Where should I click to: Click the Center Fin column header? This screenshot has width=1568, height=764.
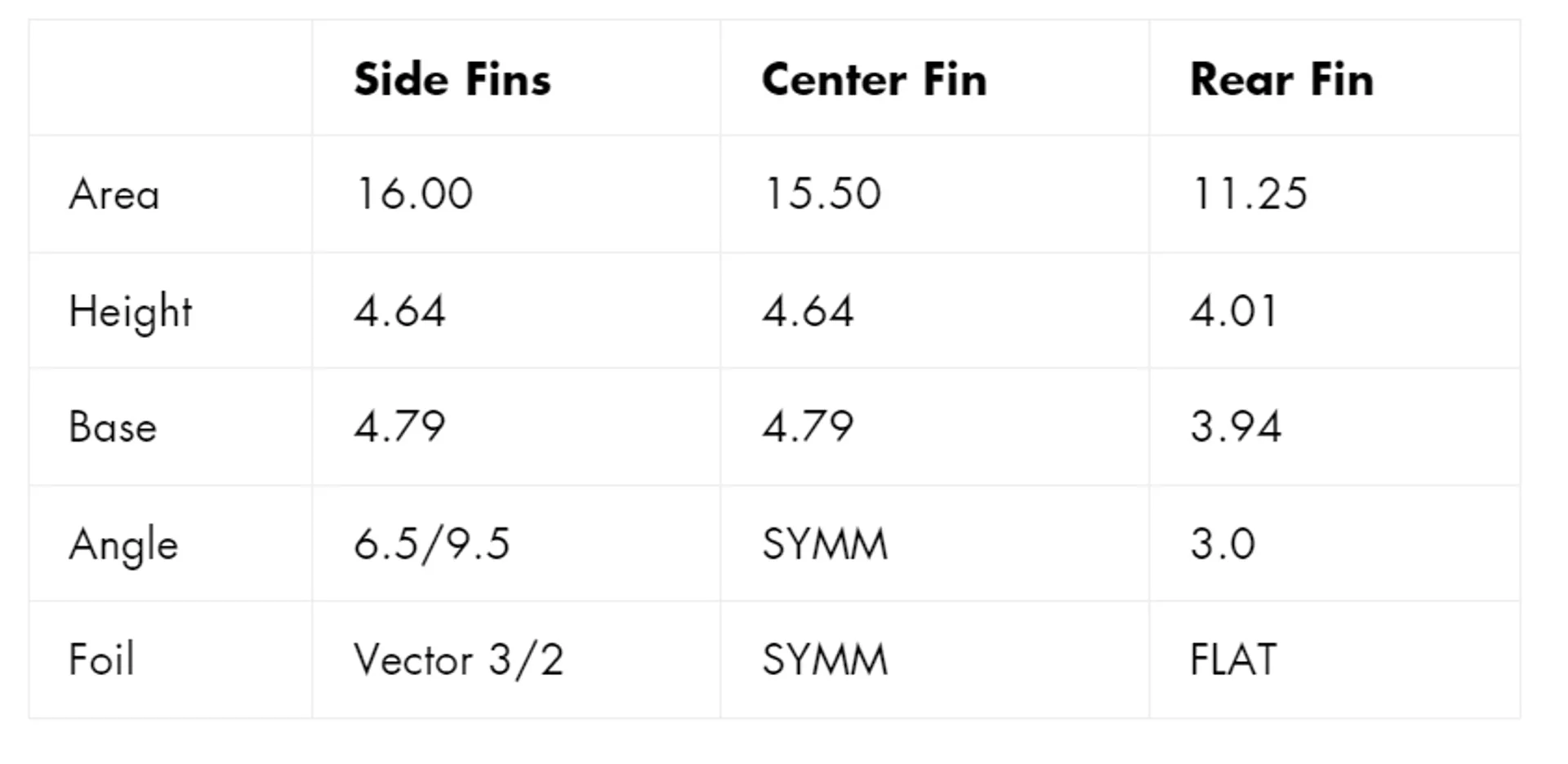click(x=874, y=79)
